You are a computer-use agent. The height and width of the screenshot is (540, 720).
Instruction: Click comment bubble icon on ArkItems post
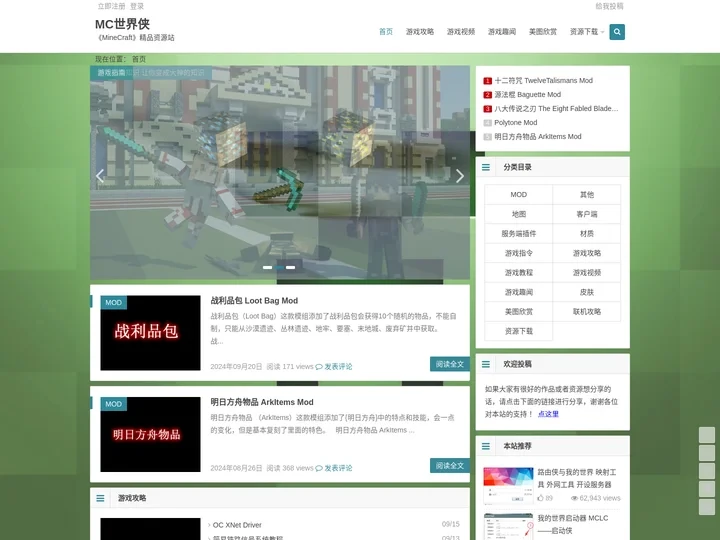(319, 468)
